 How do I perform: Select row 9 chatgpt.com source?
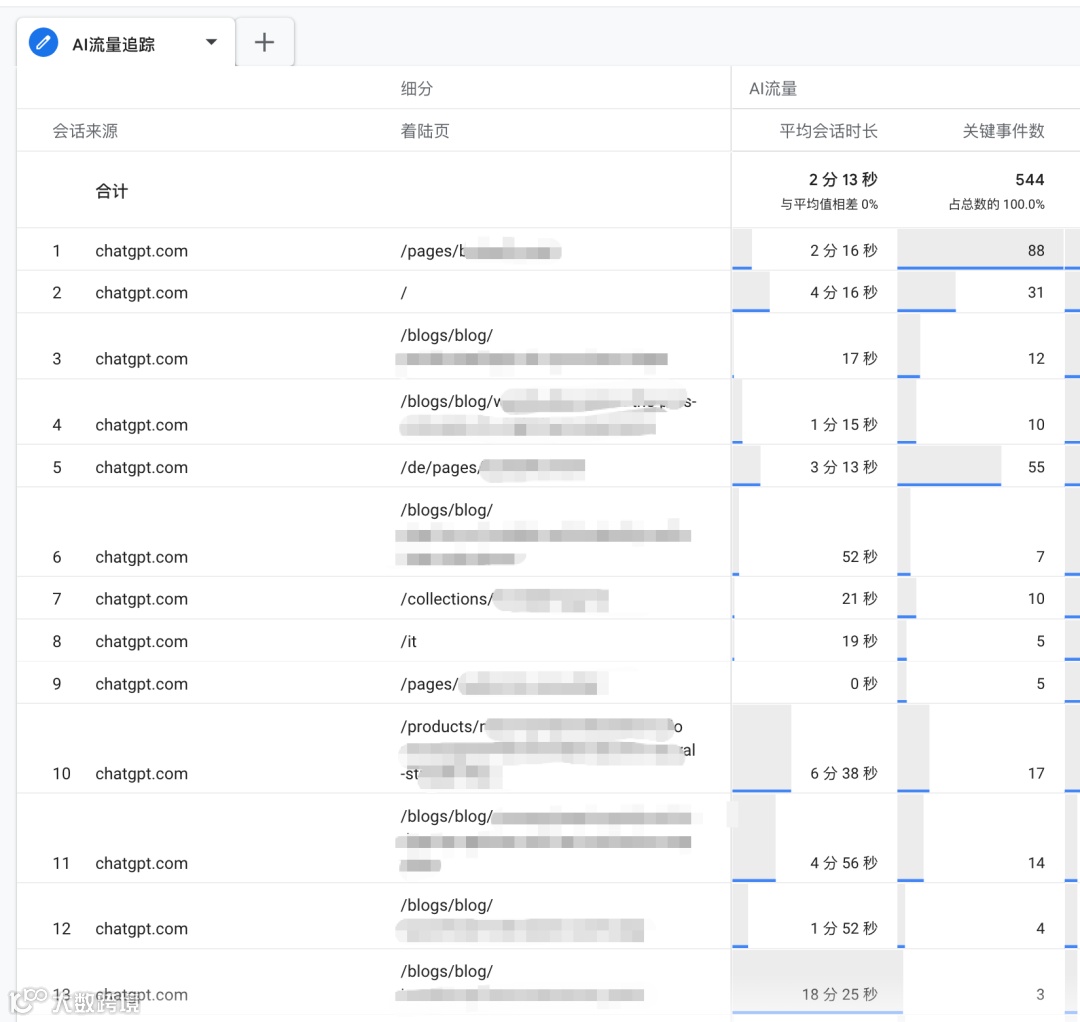pos(141,684)
